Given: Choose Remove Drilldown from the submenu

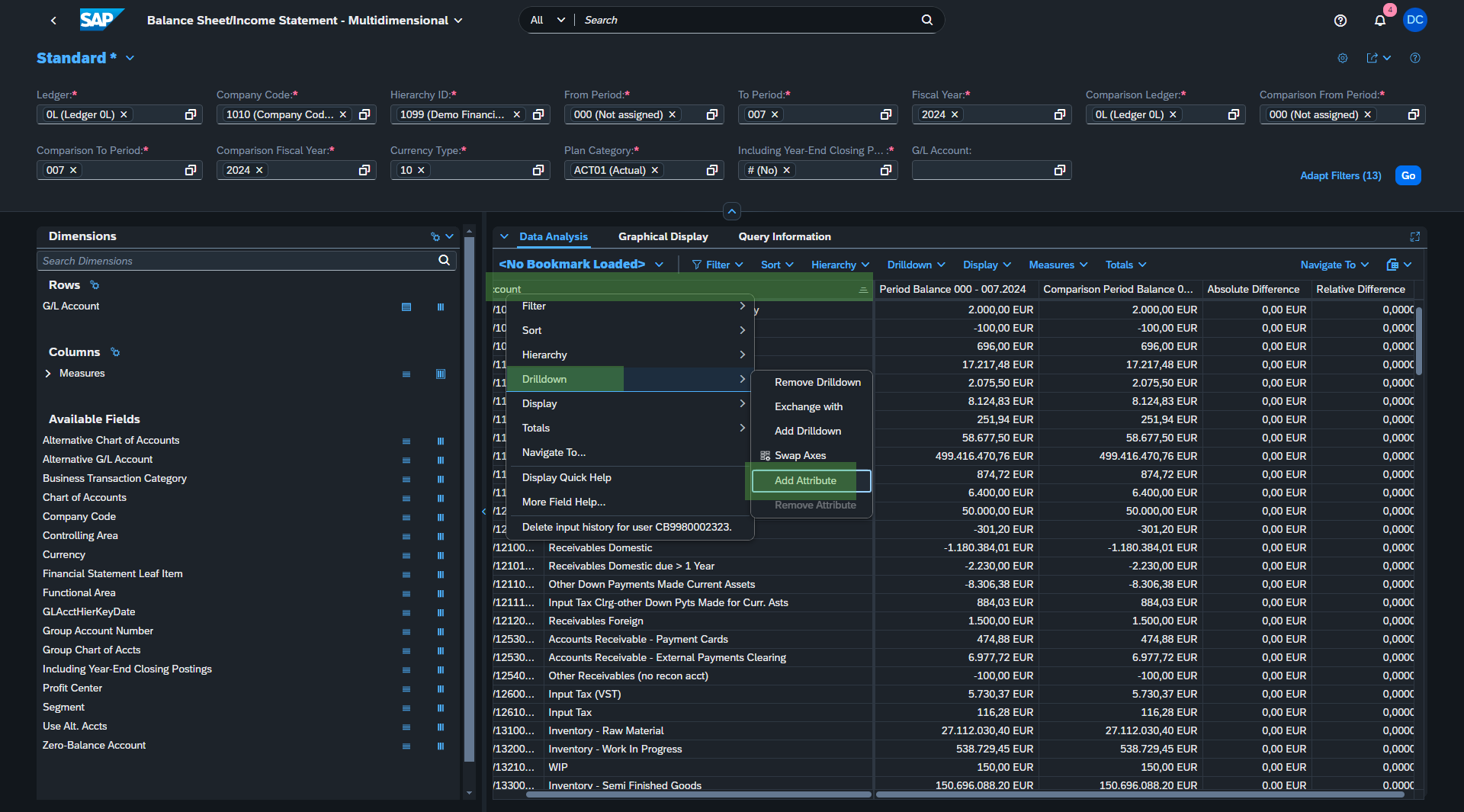Looking at the screenshot, I should pos(811,382).
